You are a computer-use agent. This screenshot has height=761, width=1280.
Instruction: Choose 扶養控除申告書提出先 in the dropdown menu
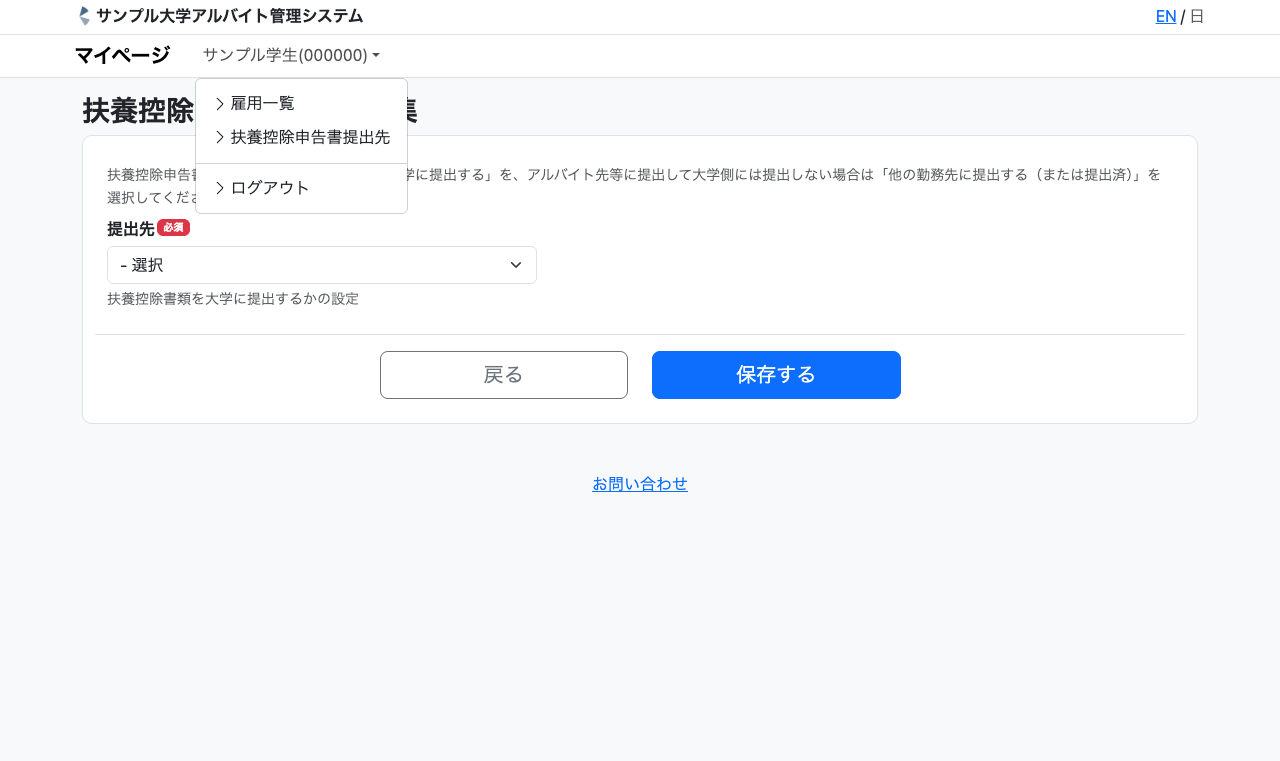tap(310, 138)
